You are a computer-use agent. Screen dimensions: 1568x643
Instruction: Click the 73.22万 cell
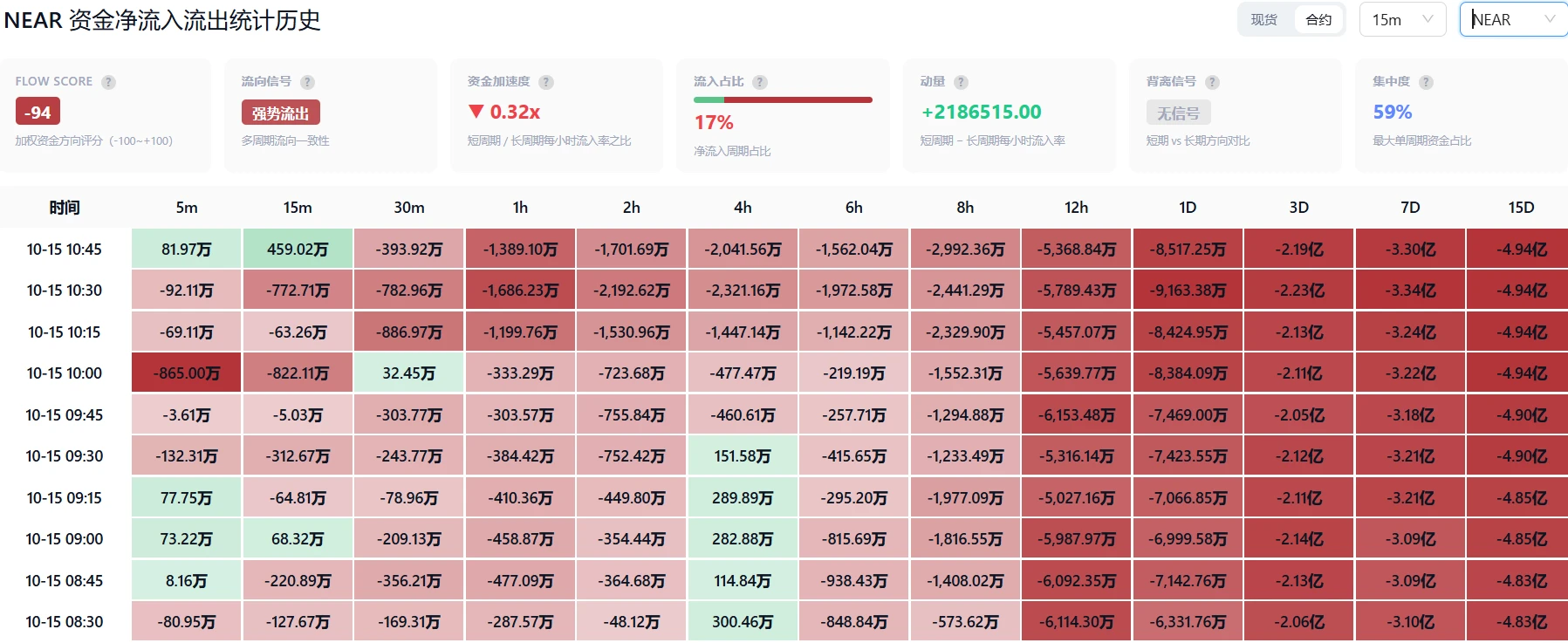point(187,539)
